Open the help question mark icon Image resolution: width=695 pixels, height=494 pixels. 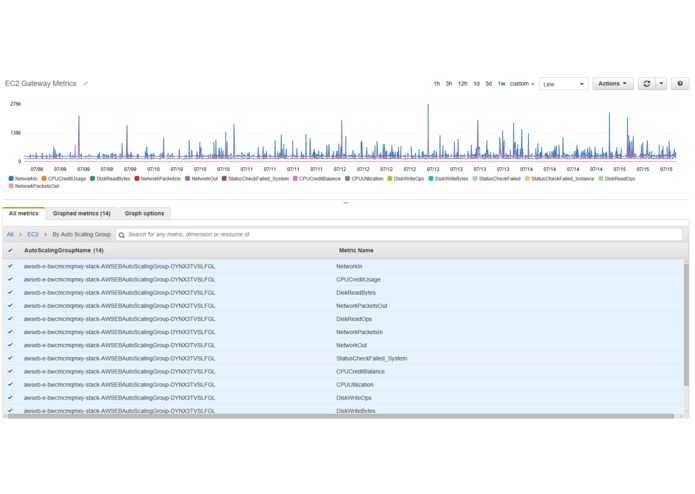(680, 84)
